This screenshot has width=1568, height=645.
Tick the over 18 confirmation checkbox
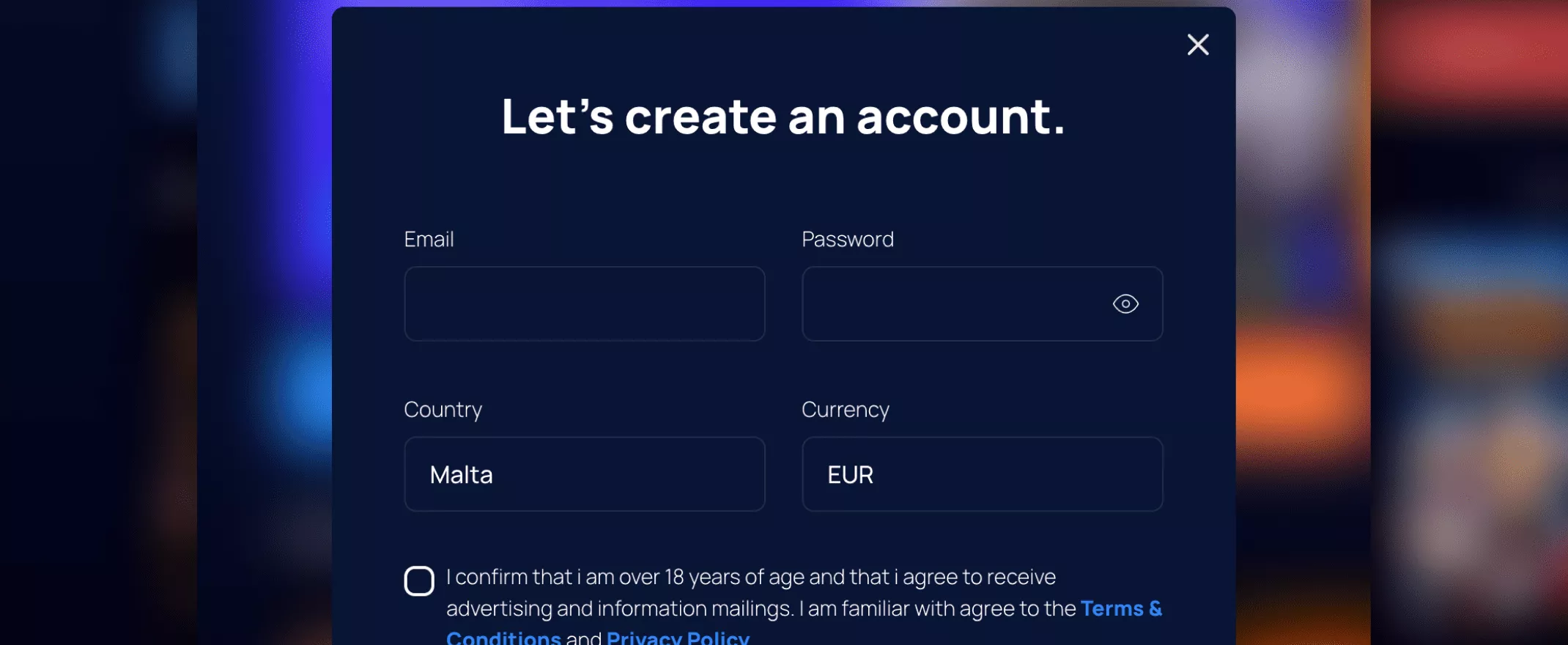419,581
